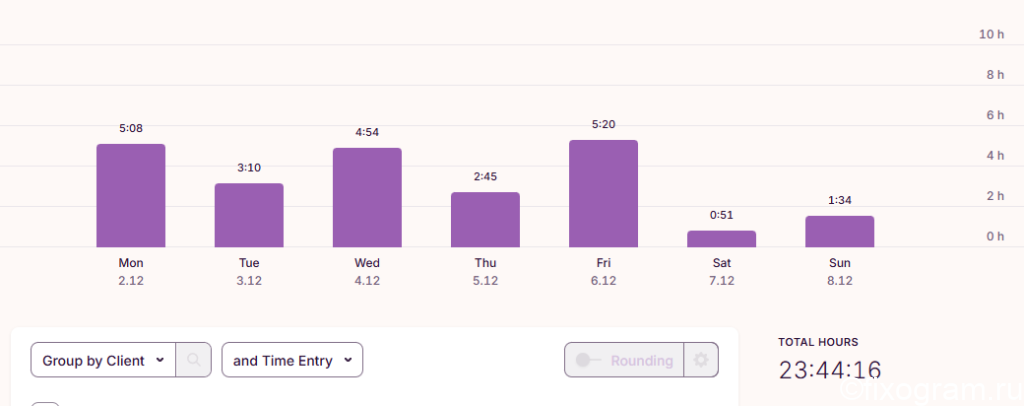Click the Wed 4.12 axis label

367,272
